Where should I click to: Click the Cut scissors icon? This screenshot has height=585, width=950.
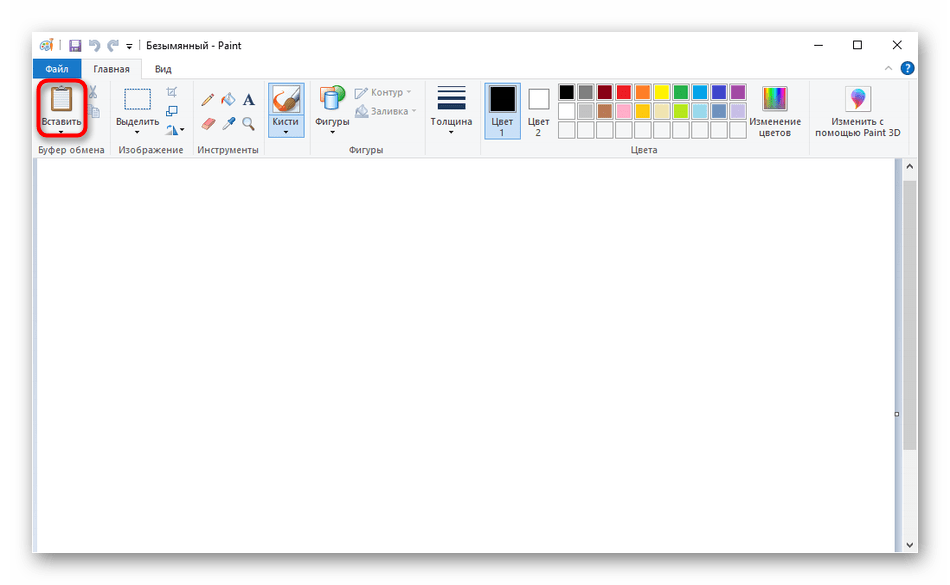pos(93,92)
